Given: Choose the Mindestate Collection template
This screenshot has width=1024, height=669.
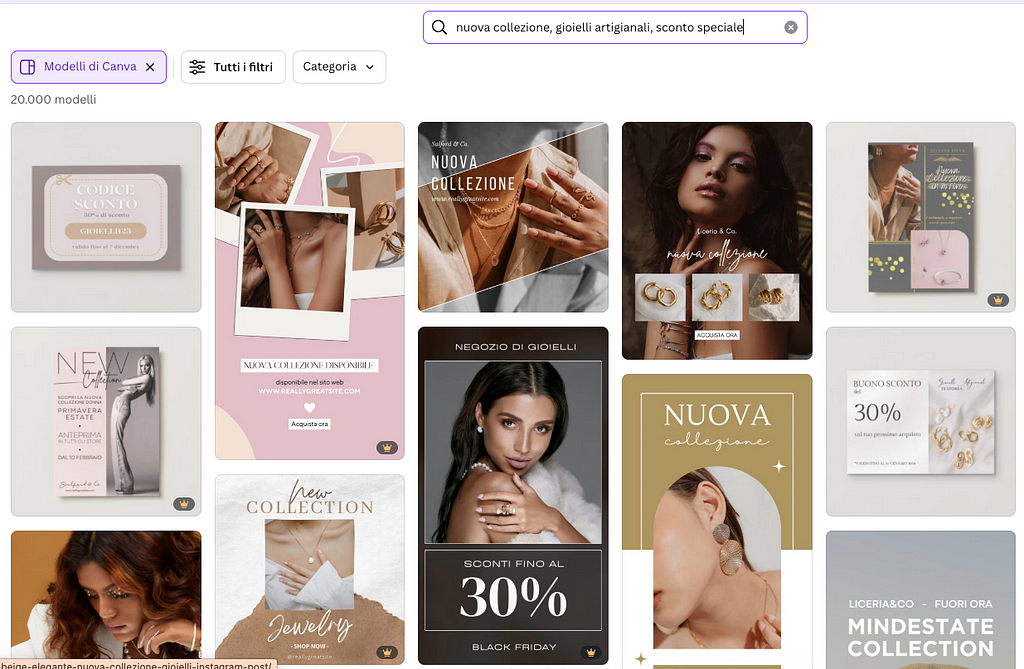Looking at the screenshot, I should click(x=920, y=600).
